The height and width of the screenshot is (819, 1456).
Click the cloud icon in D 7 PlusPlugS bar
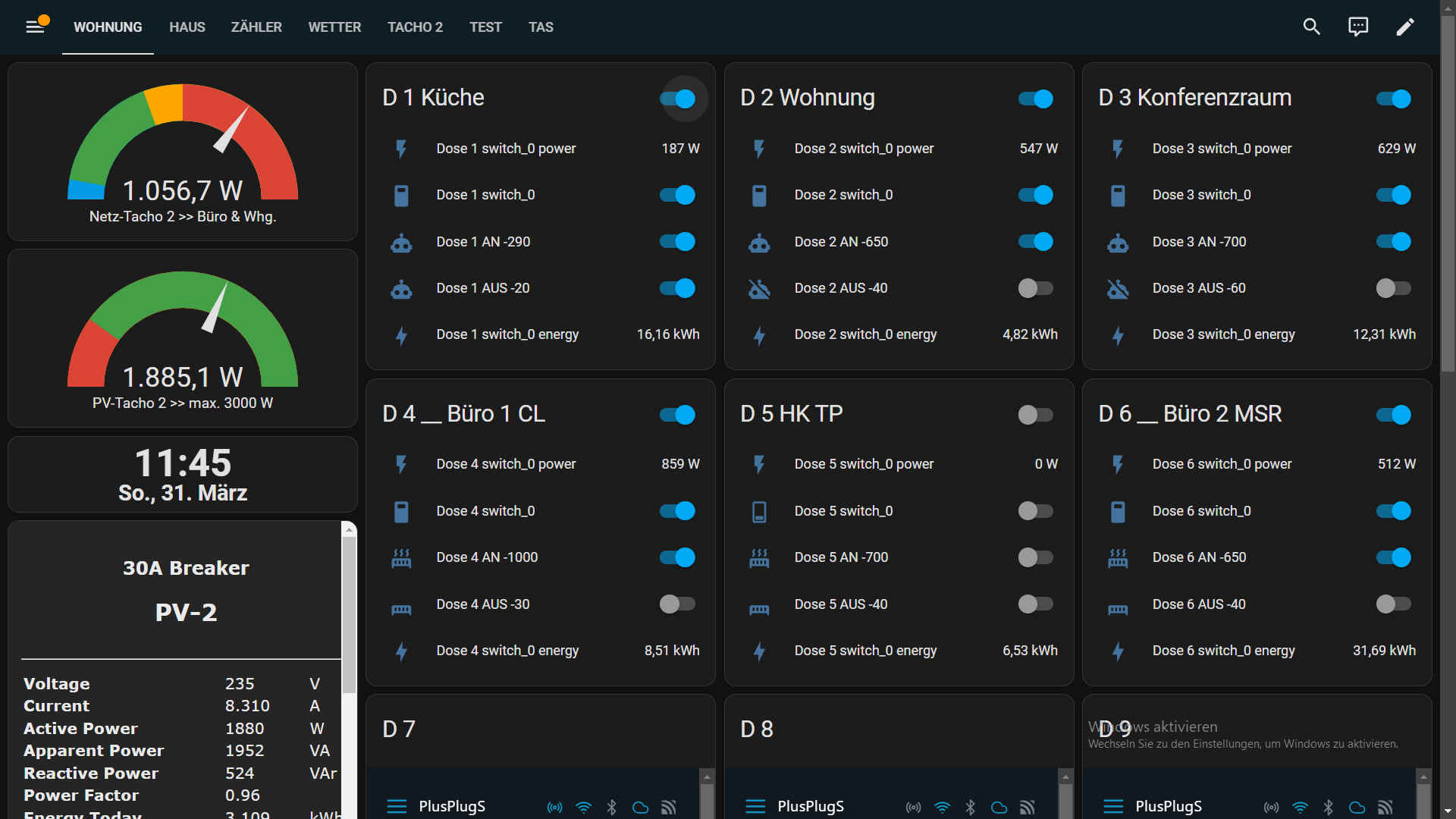tap(640, 808)
